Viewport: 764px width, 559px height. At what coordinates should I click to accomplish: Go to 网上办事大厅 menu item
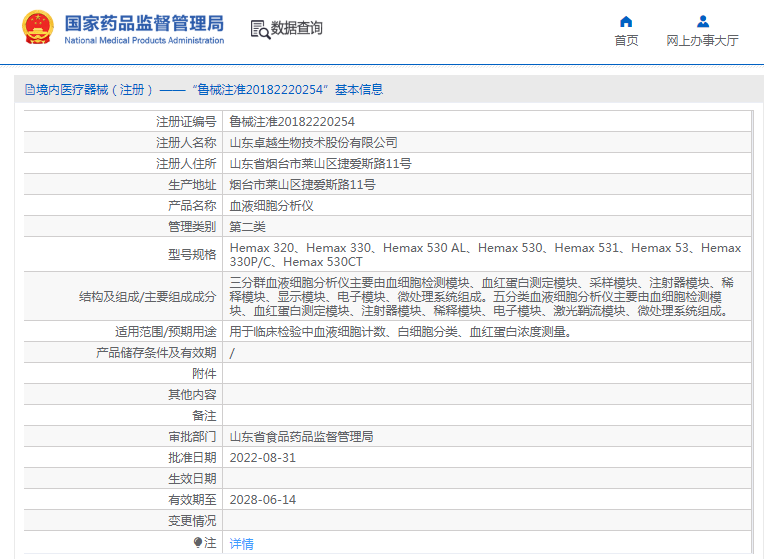[702, 41]
